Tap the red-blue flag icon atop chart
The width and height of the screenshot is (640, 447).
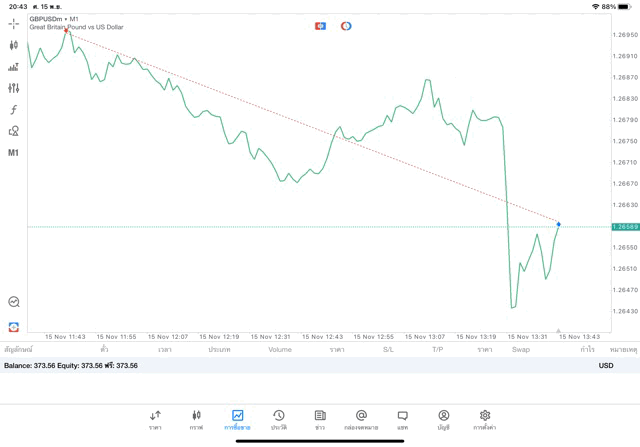(x=320, y=25)
